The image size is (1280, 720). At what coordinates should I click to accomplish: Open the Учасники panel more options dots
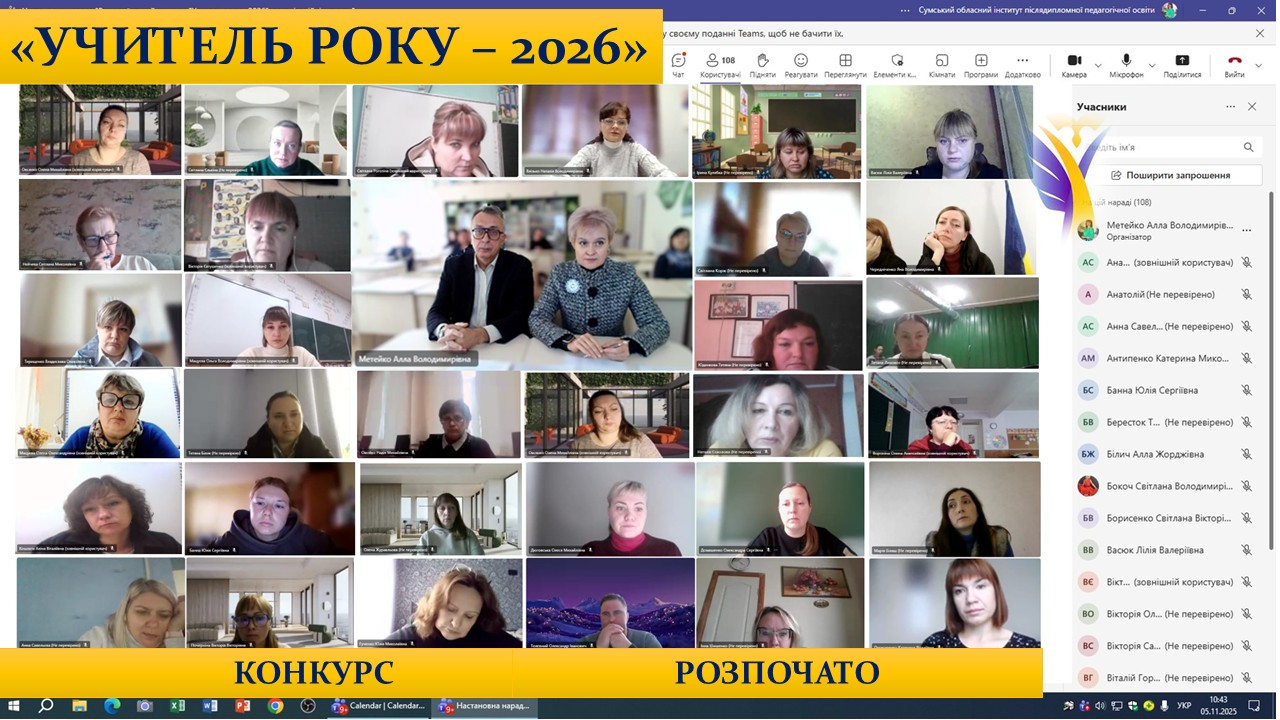click(x=1231, y=107)
